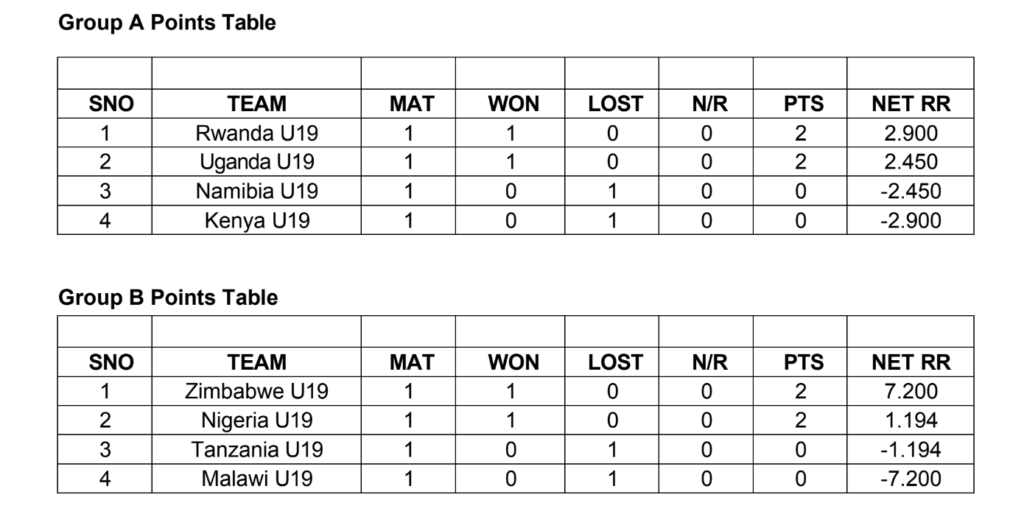Click the Nigeria U19 team cell
This screenshot has width=1024, height=517.
tap(257, 420)
